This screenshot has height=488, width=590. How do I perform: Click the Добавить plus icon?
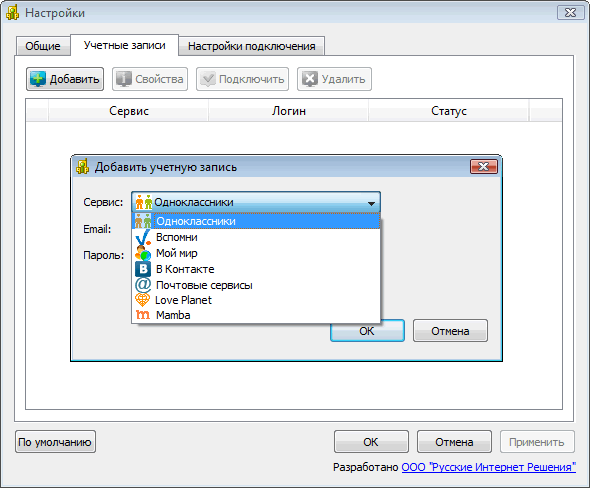pyautogui.click(x=38, y=79)
